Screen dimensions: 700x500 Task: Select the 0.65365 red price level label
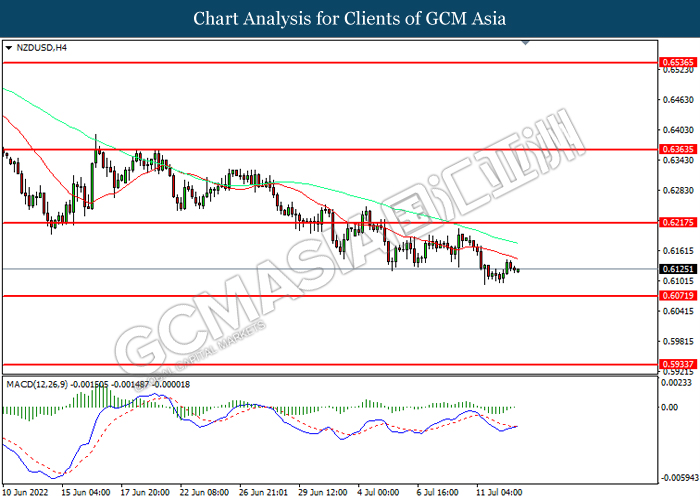677,62
